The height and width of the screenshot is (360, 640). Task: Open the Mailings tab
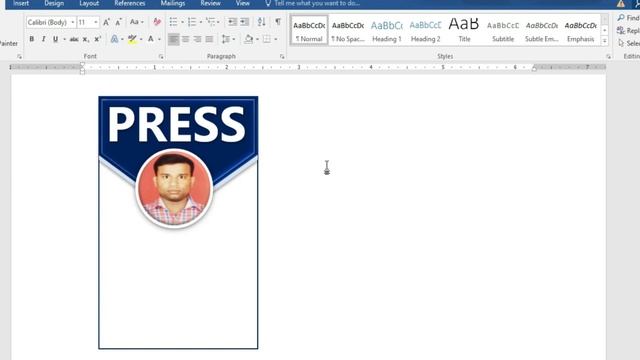(x=173, y=3)
